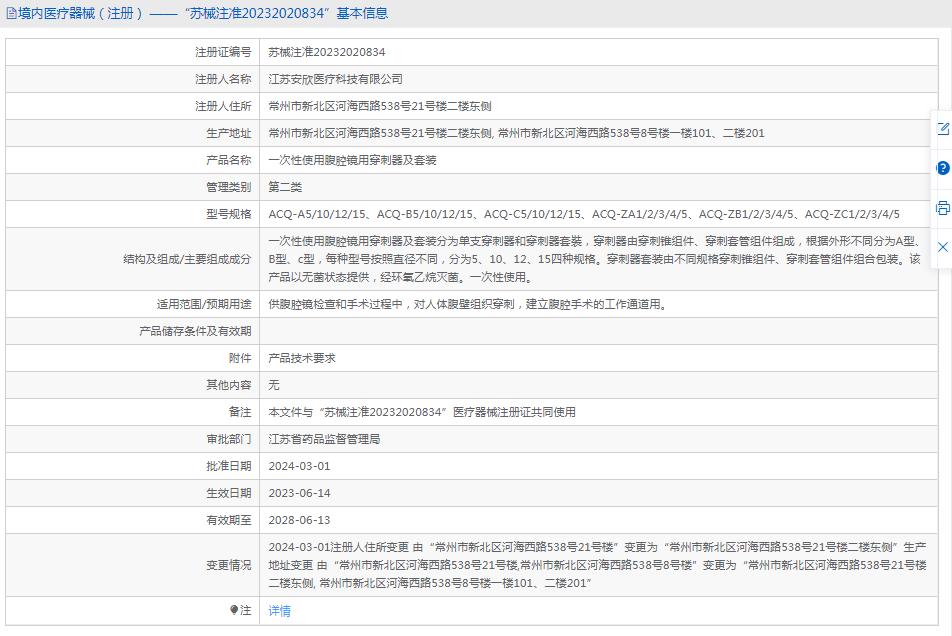Screen dimensions: 952x636
Task: Open the 详情 link
Action: (x=279, y=611)
